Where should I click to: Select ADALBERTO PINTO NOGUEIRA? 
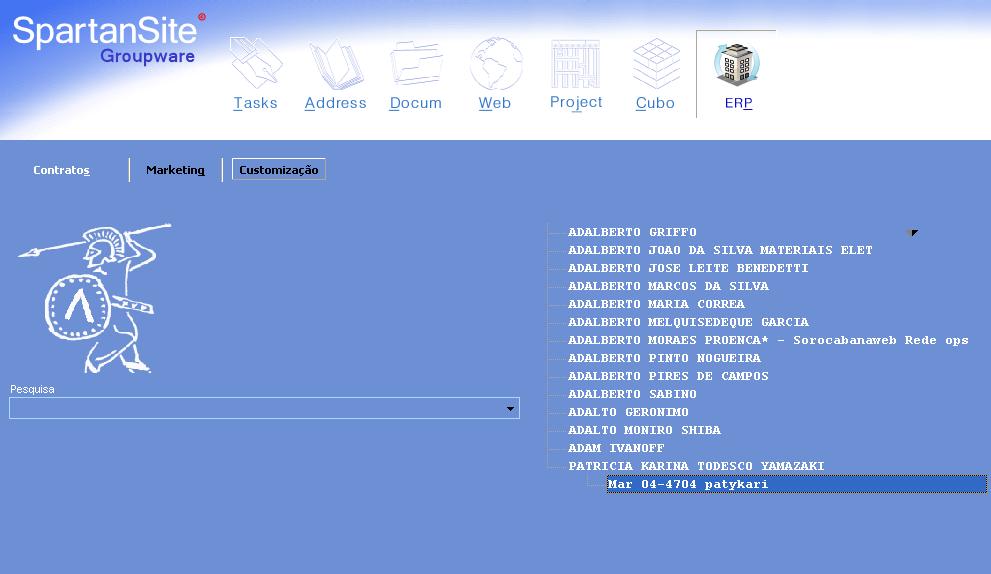664,358
